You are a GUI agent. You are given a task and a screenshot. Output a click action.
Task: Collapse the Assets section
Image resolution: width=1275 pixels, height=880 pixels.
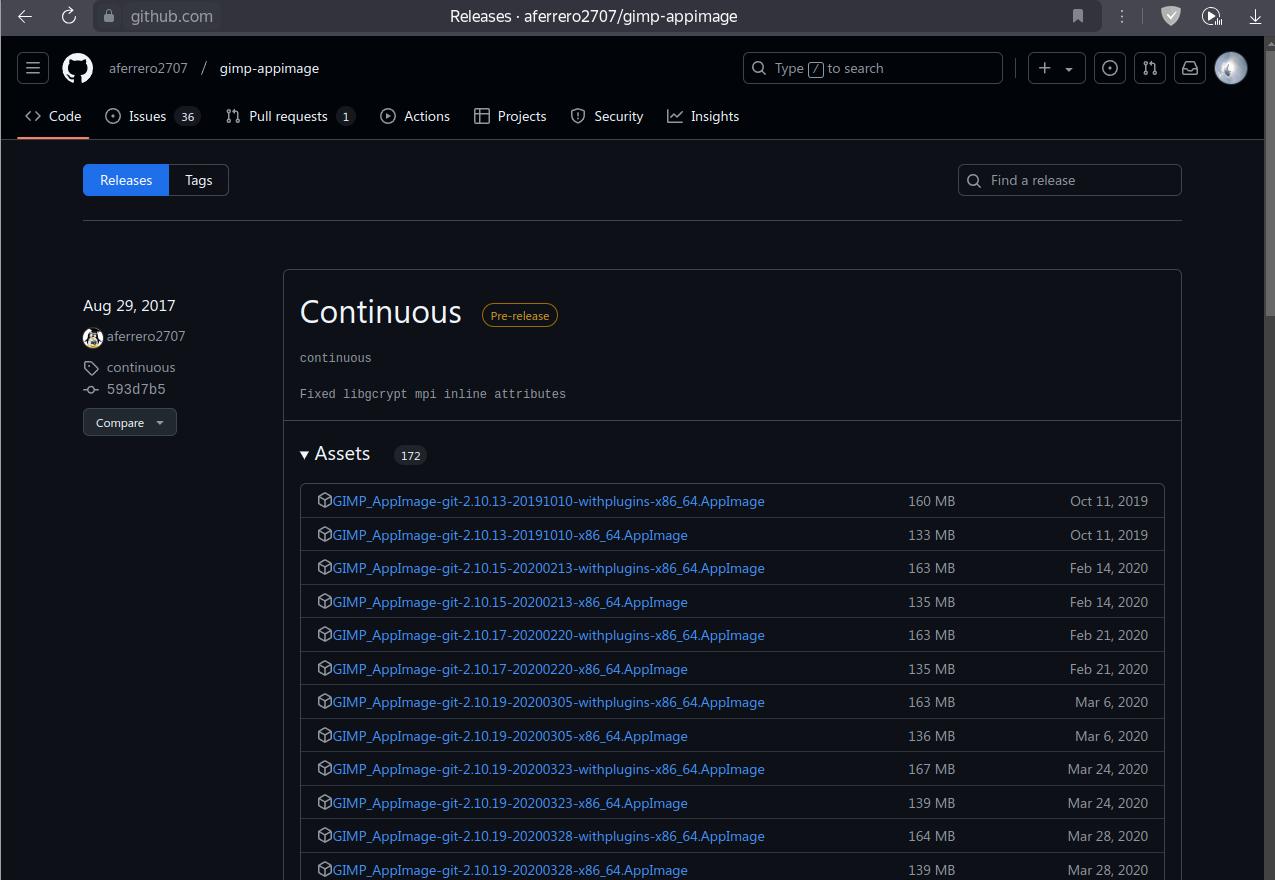(335, 454)
